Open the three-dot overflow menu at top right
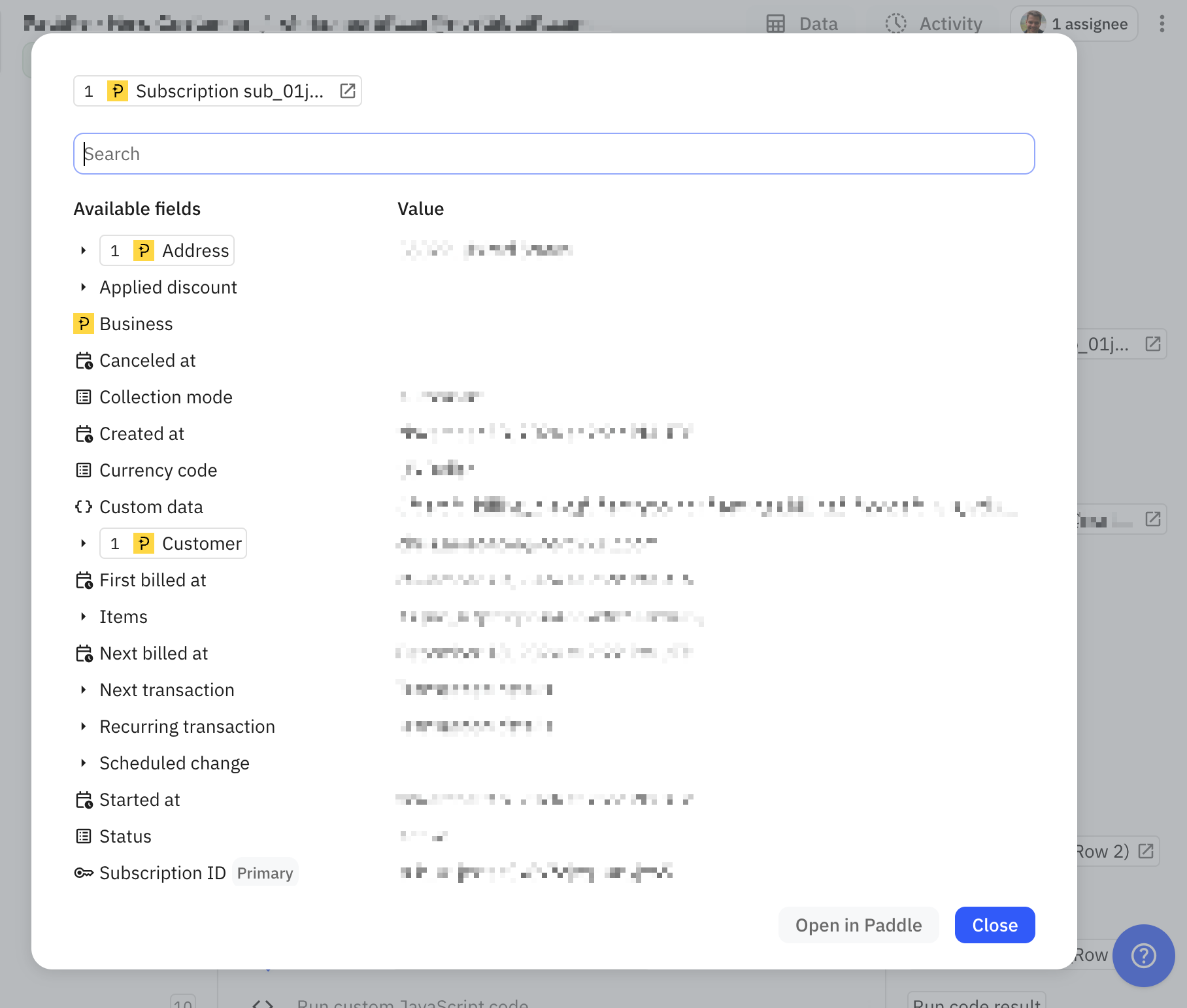The image size is (1187, 1008). (x=1162, y=24)
